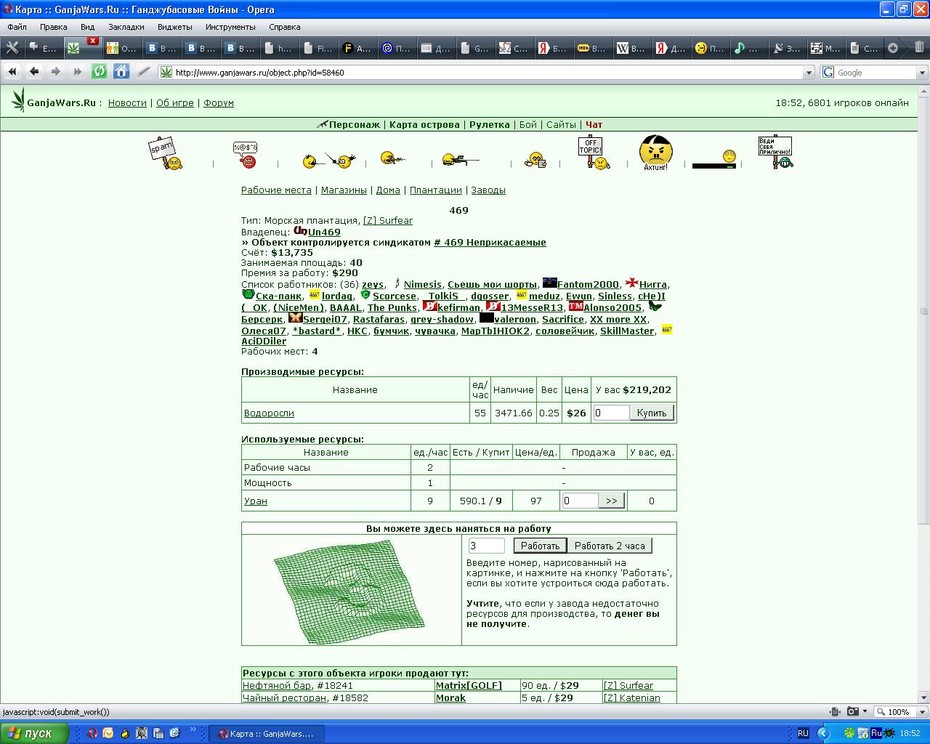Viewport: 930px width, 744px height.
Task: Click the back arrow navigation button
Action: click(34, 72)
